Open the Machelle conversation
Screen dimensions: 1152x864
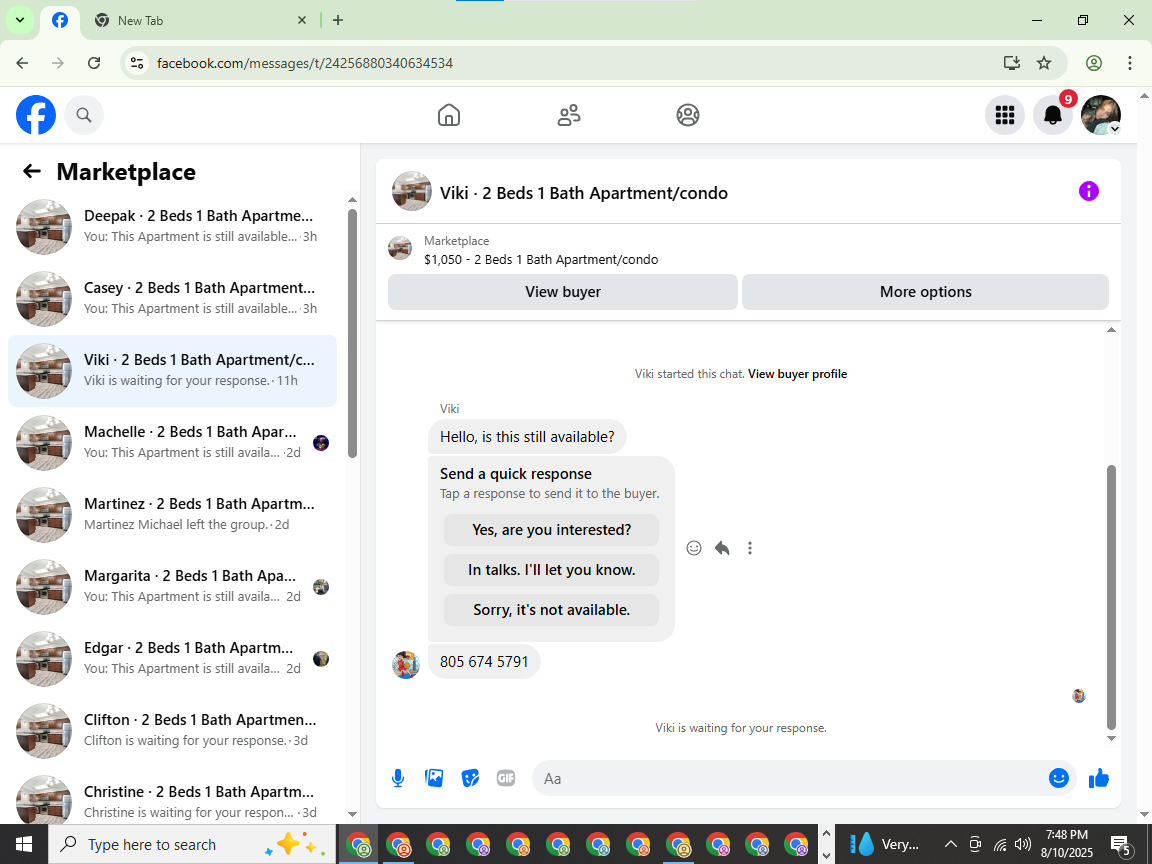(173, 442)
